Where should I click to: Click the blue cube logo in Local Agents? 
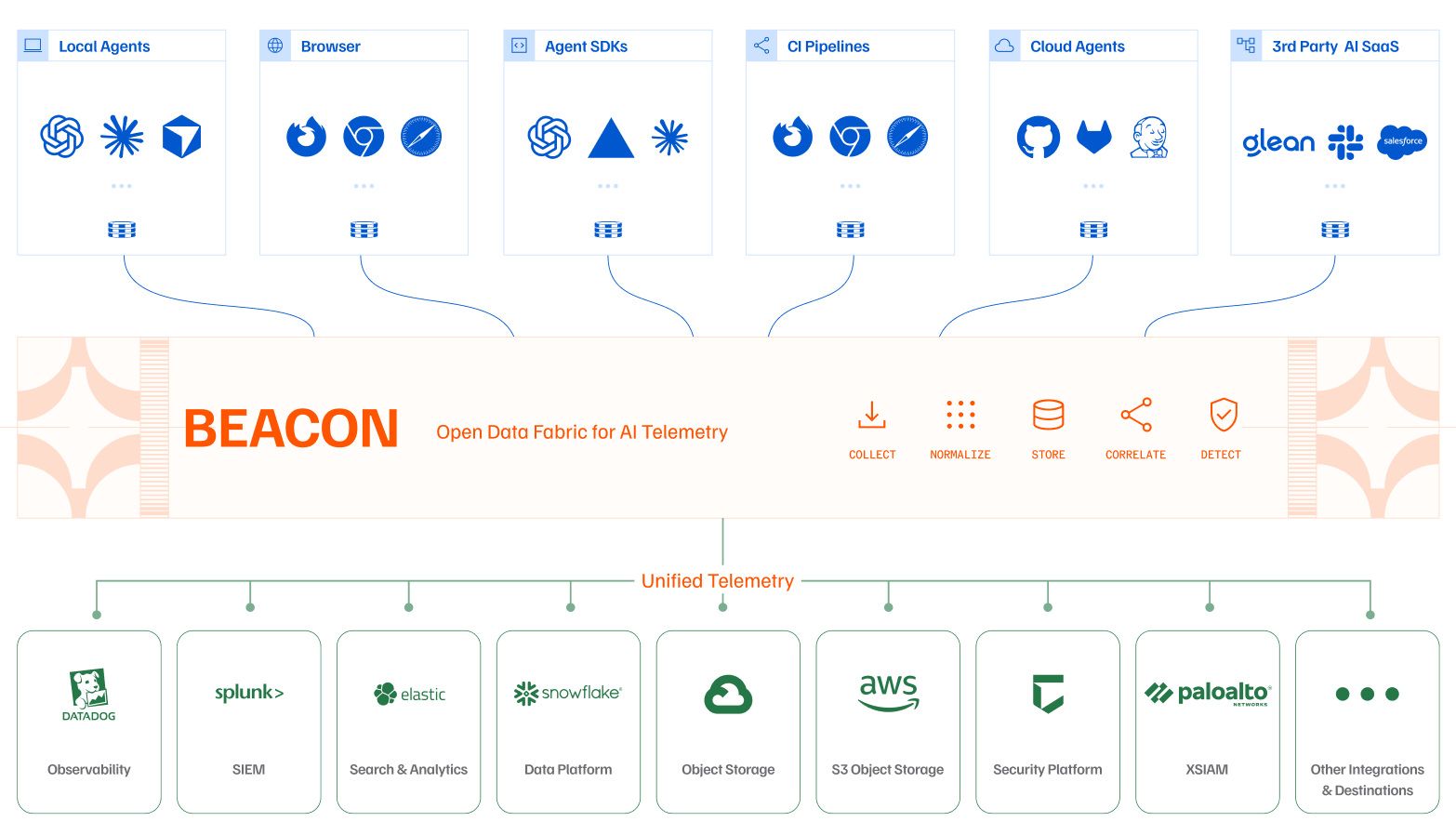181,137
